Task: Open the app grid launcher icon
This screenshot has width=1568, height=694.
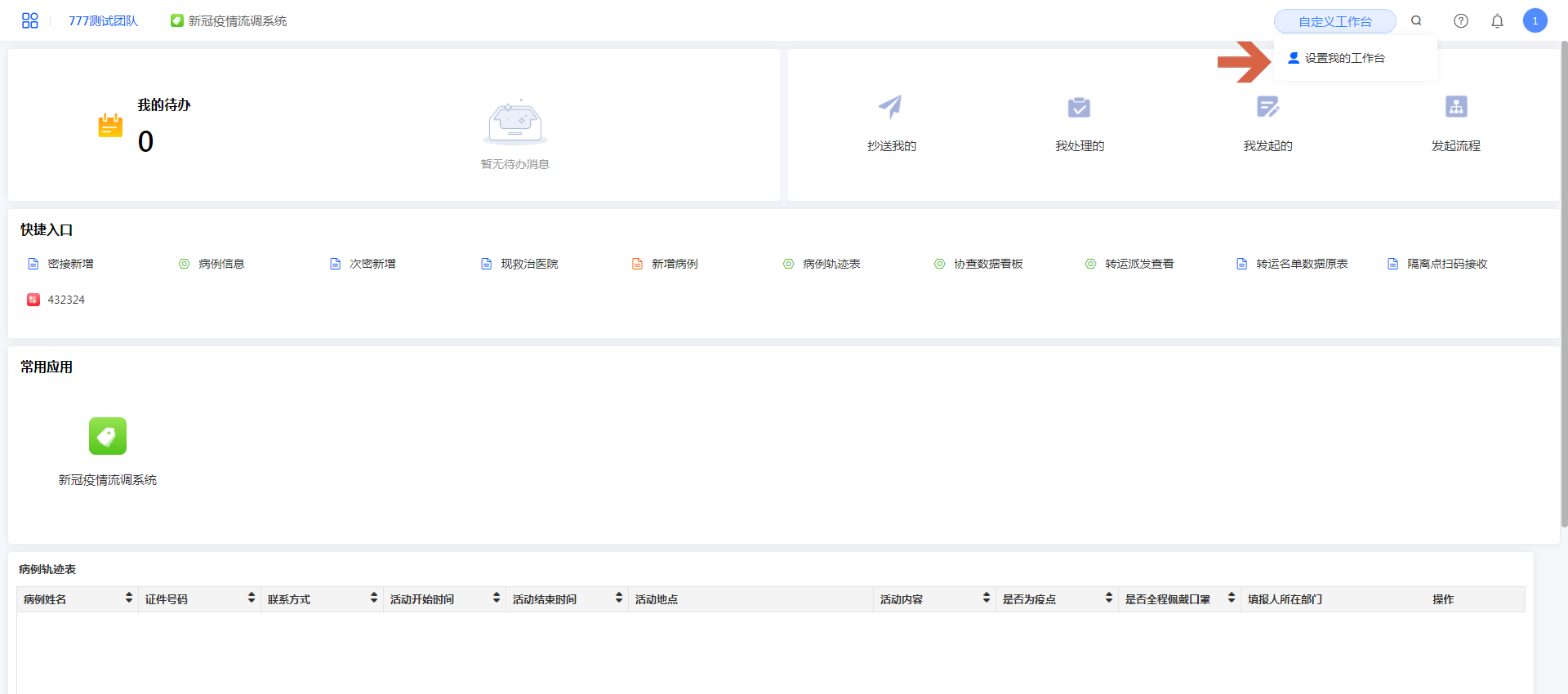Action: (29, 20)
